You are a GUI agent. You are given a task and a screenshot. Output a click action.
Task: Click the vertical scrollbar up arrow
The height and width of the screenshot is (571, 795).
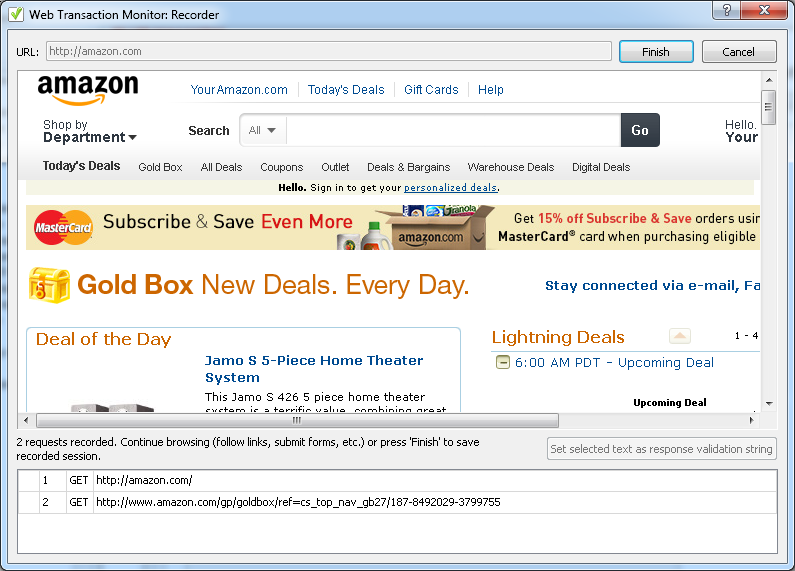click(769, 80)
